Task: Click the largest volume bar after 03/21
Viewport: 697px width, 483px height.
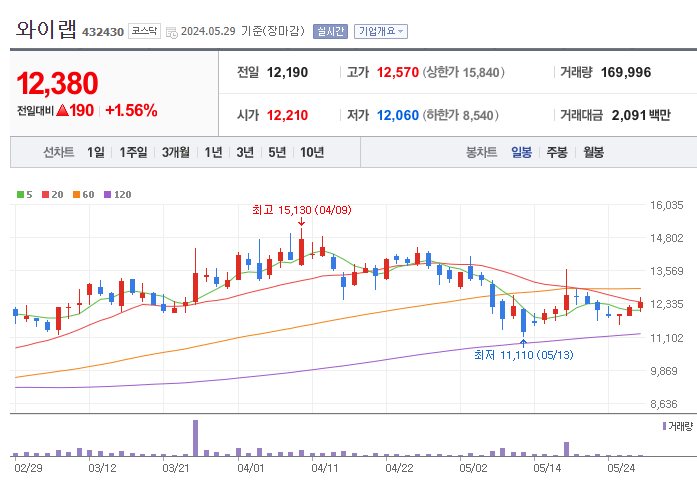Action: pos(195,438)
